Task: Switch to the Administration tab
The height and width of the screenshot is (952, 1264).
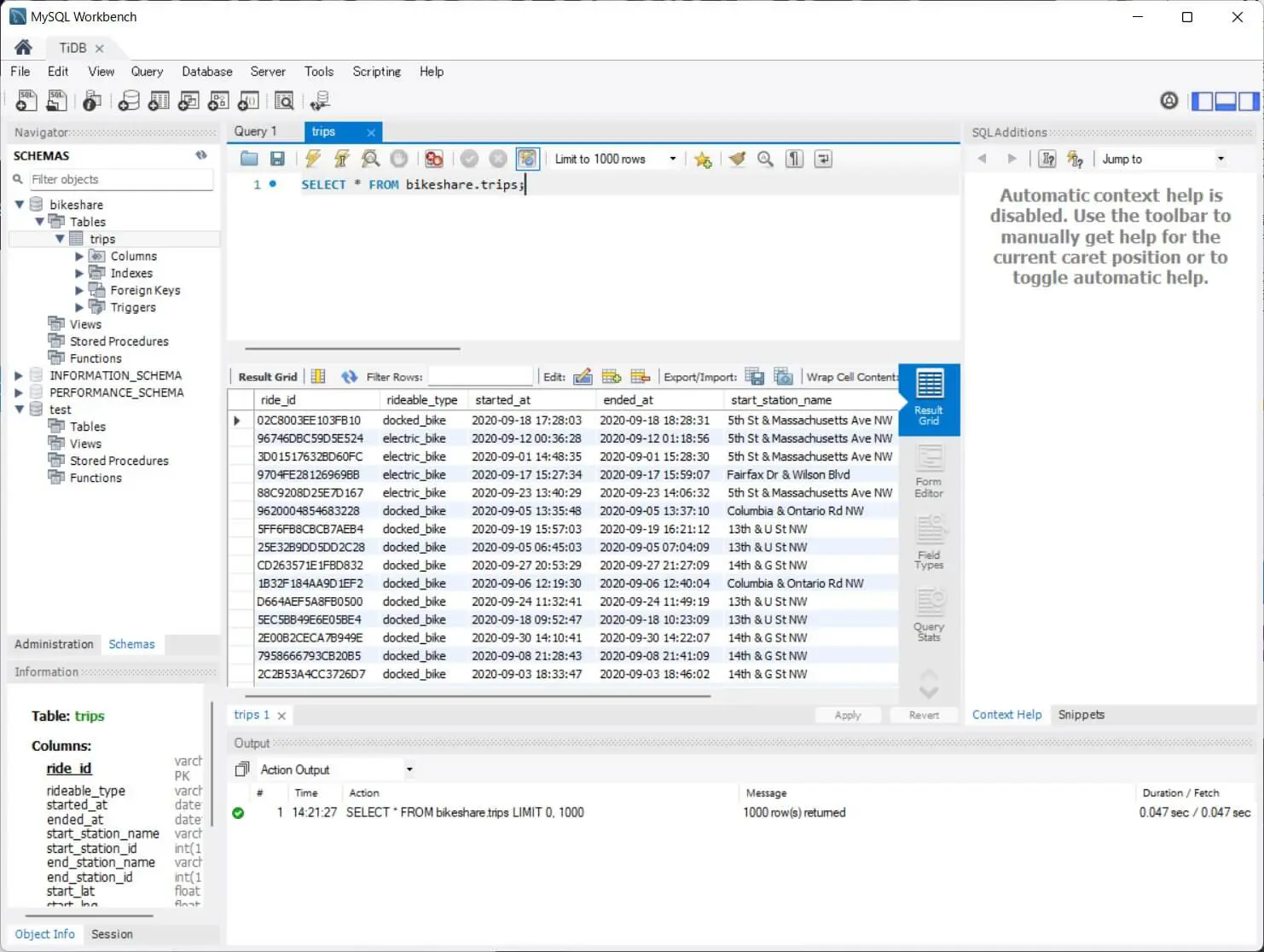Action: [54, 644]
